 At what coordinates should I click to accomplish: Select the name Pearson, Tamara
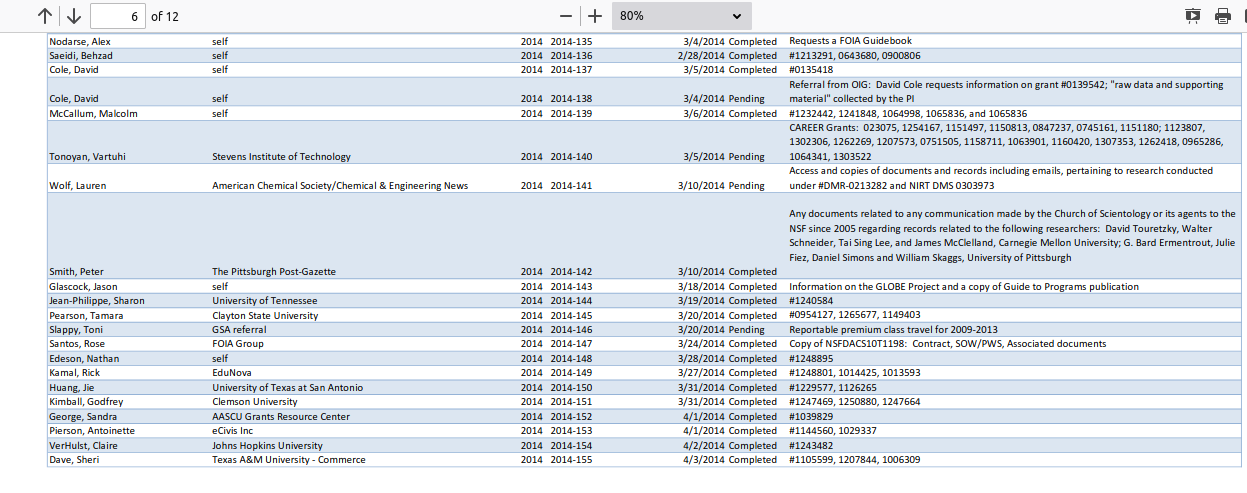click(86, 316)
